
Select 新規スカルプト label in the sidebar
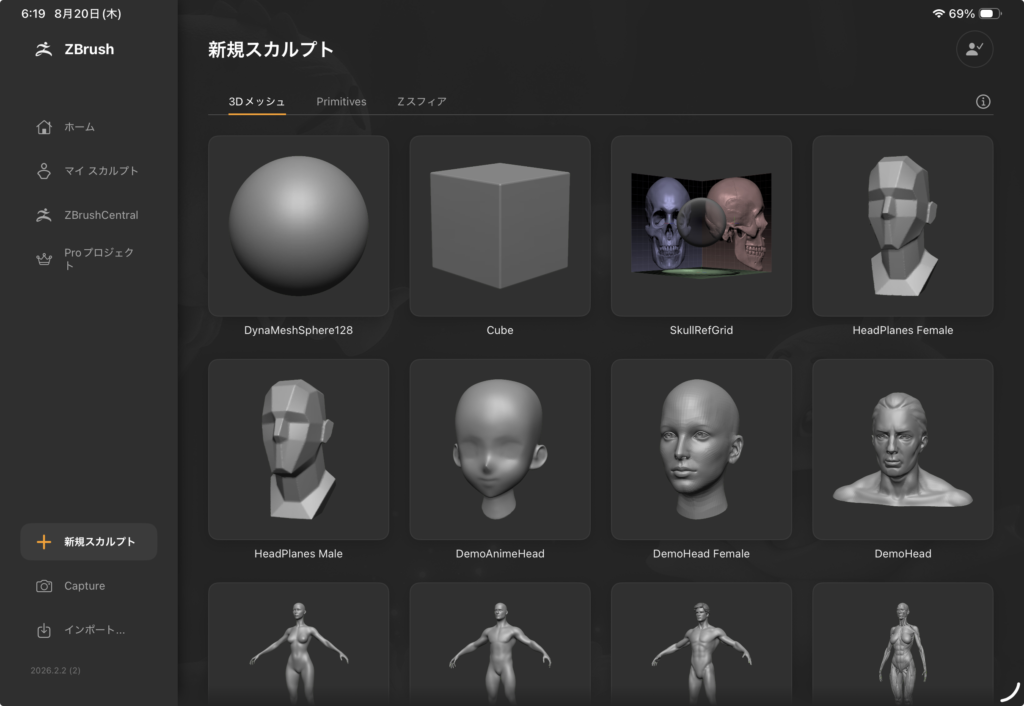point(99,542)
